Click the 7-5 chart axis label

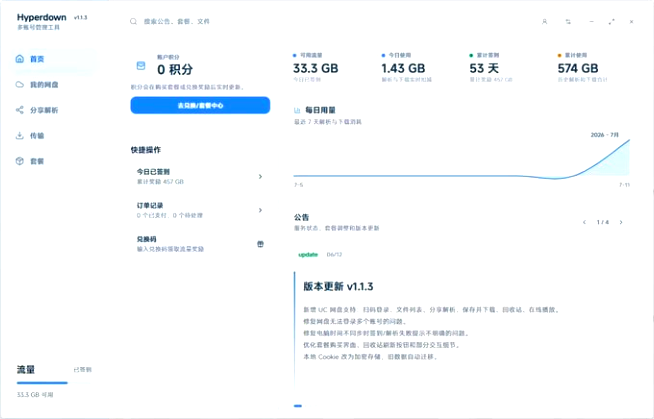(299, 185)
